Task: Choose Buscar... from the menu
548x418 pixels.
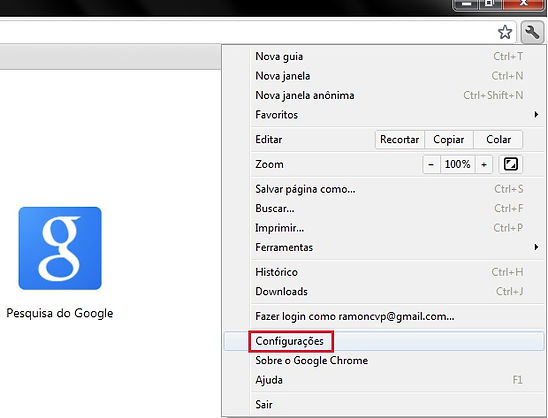Action: point(384,209)
